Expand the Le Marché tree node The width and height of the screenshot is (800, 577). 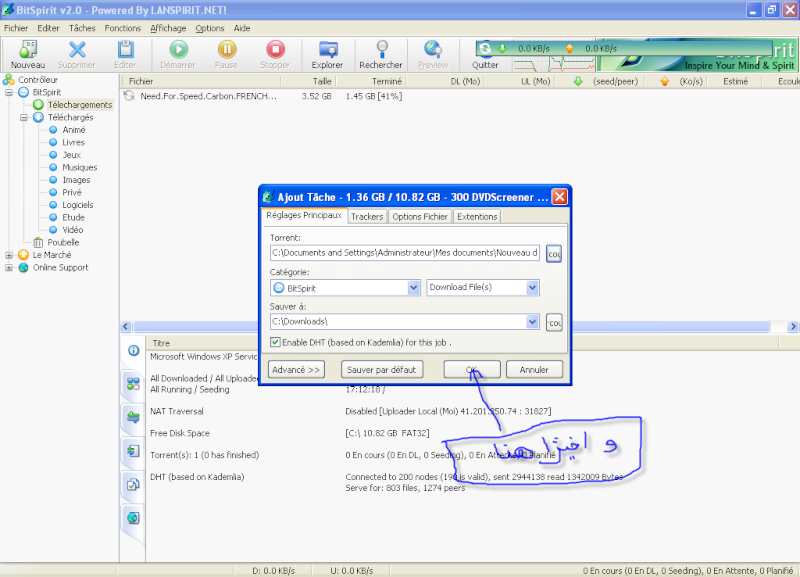coord(9,255)
